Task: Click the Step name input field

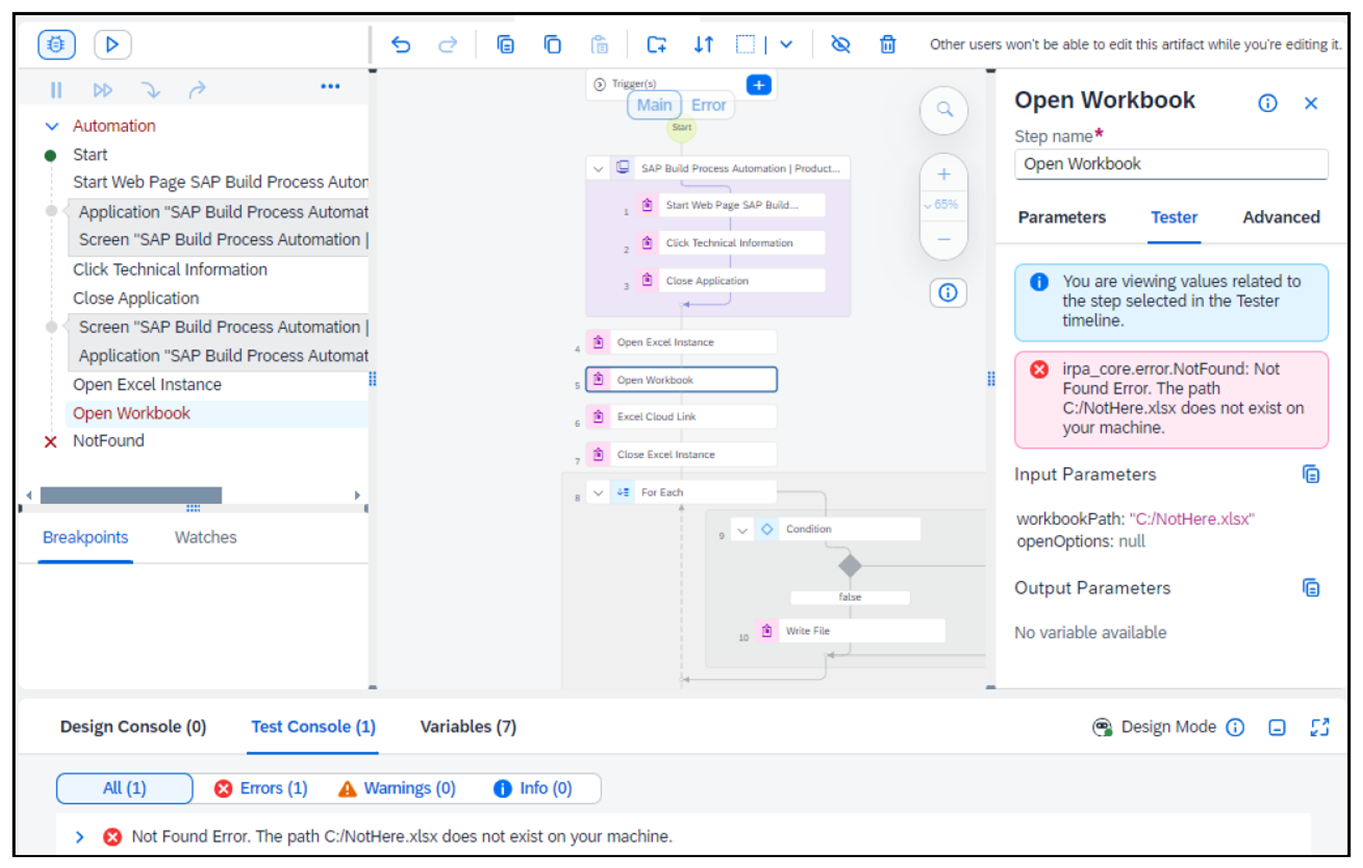Action: [x=1171, y=164]
